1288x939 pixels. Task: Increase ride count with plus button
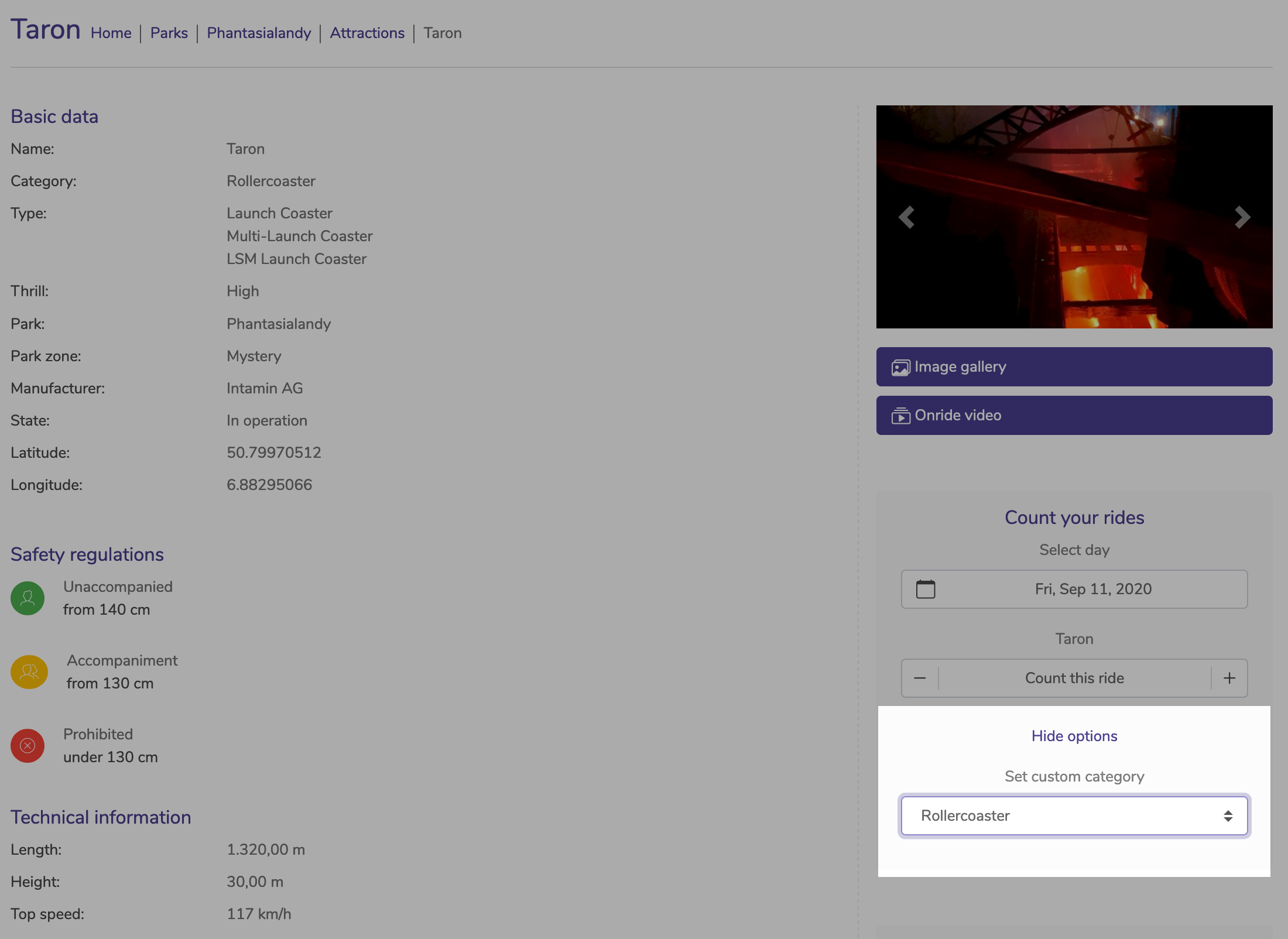(1229, 678)
